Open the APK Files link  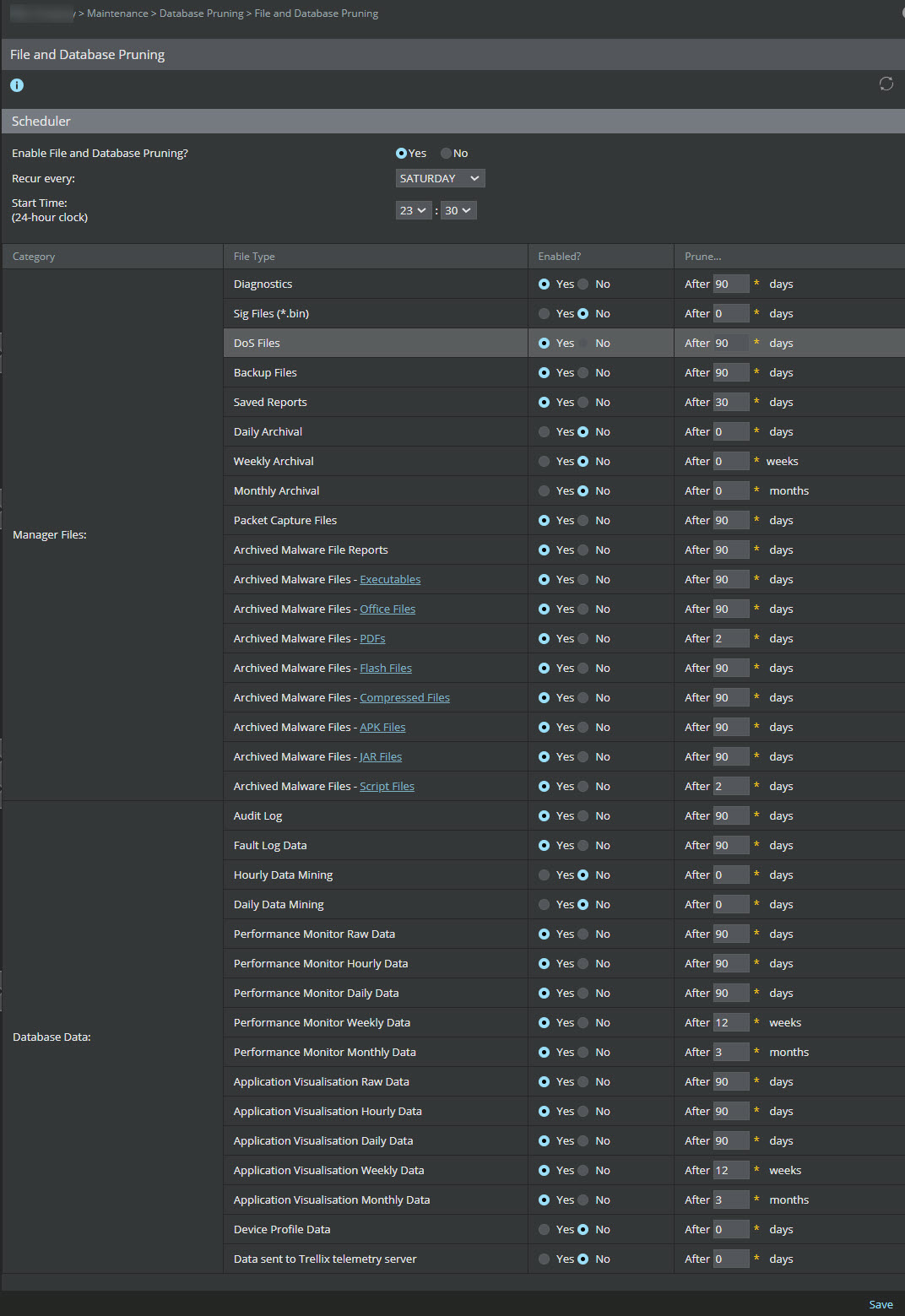point(382,727)
